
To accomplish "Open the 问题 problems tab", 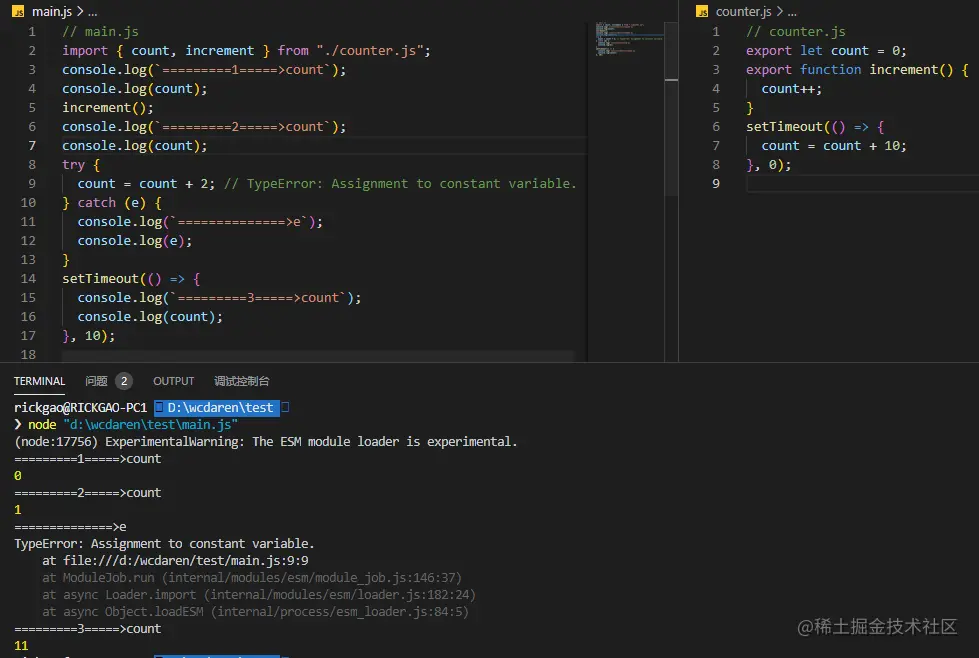I will [x=96, y=381].
